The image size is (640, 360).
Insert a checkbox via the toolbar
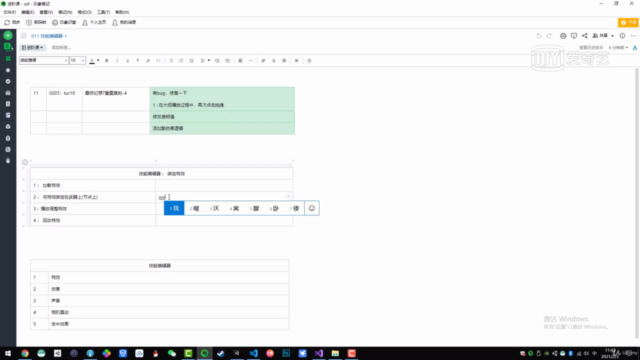[191, 60]
